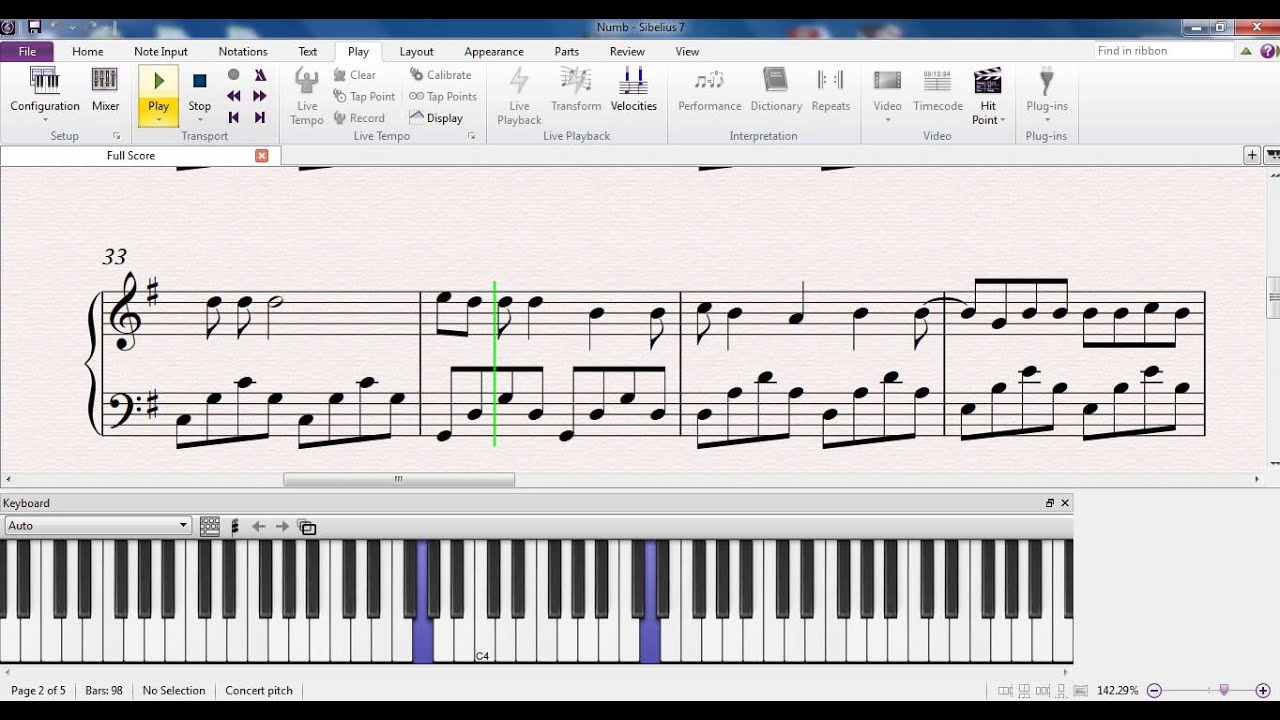Rewind with the double left arrows
The height and width of the screenshot is (720, 1280).
(234, 96)
